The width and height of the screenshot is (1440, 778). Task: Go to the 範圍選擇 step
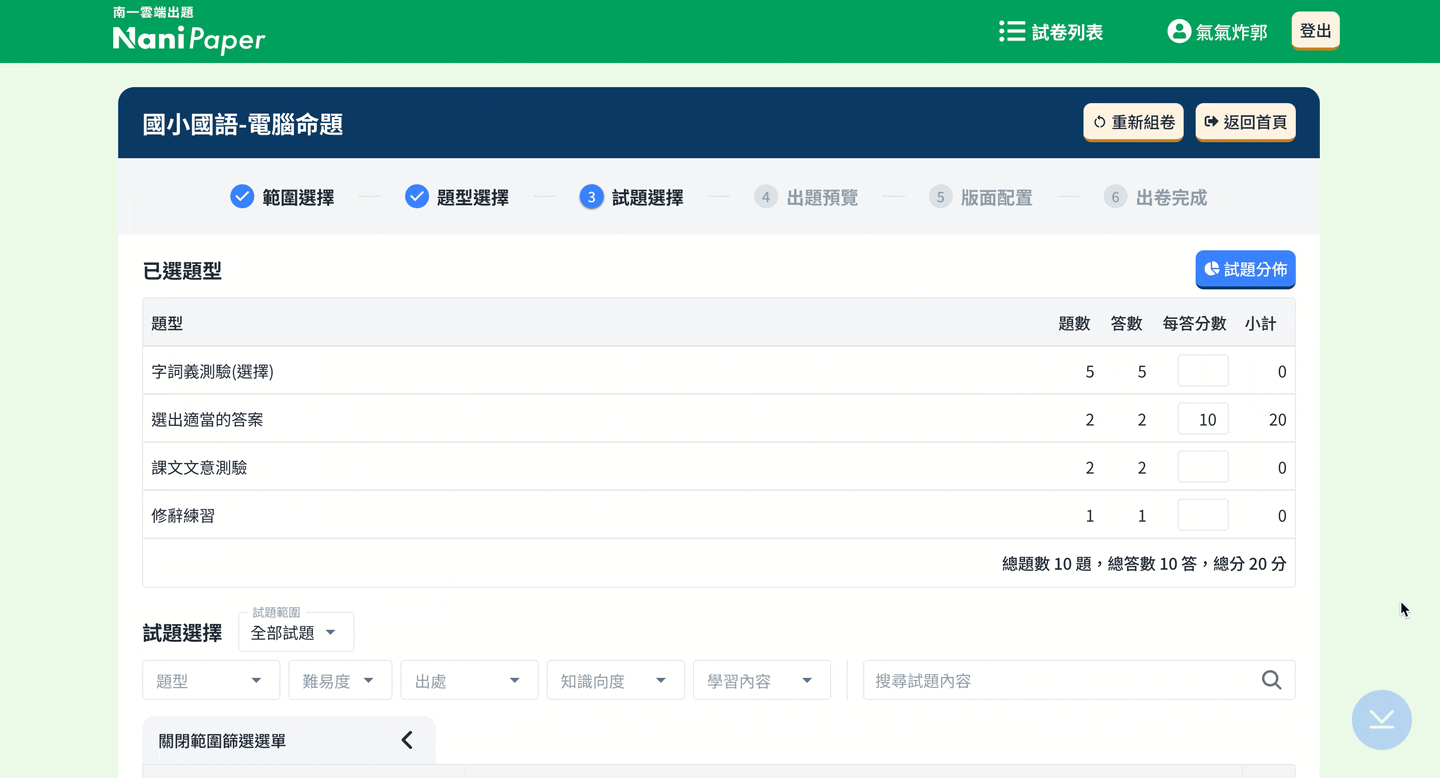click(x=298, y=198)
